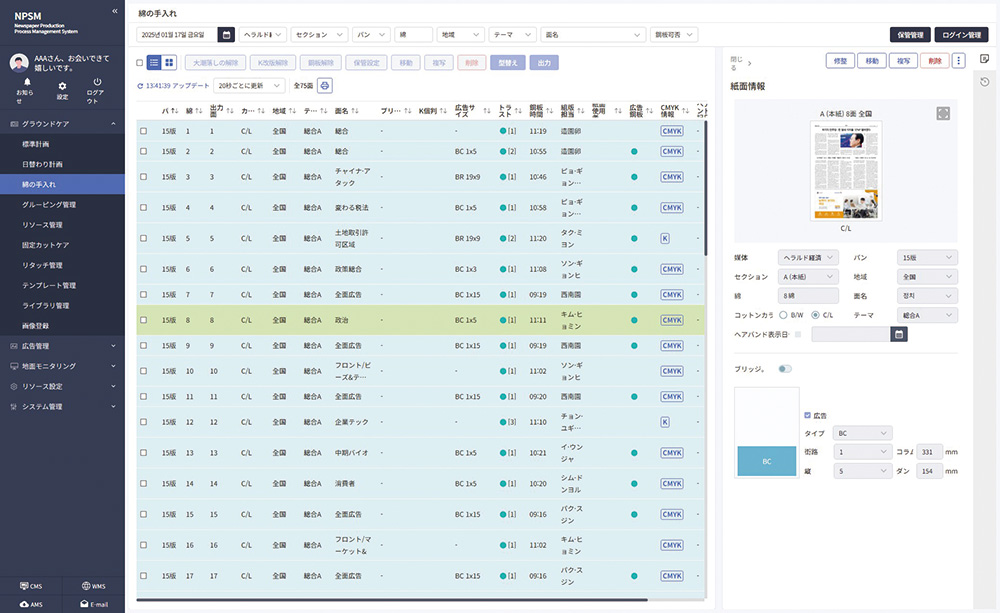This screenshot has height=613, width=1000.
Task: Open the 地域 filter dropdown
Action: [x=460, y=34]
